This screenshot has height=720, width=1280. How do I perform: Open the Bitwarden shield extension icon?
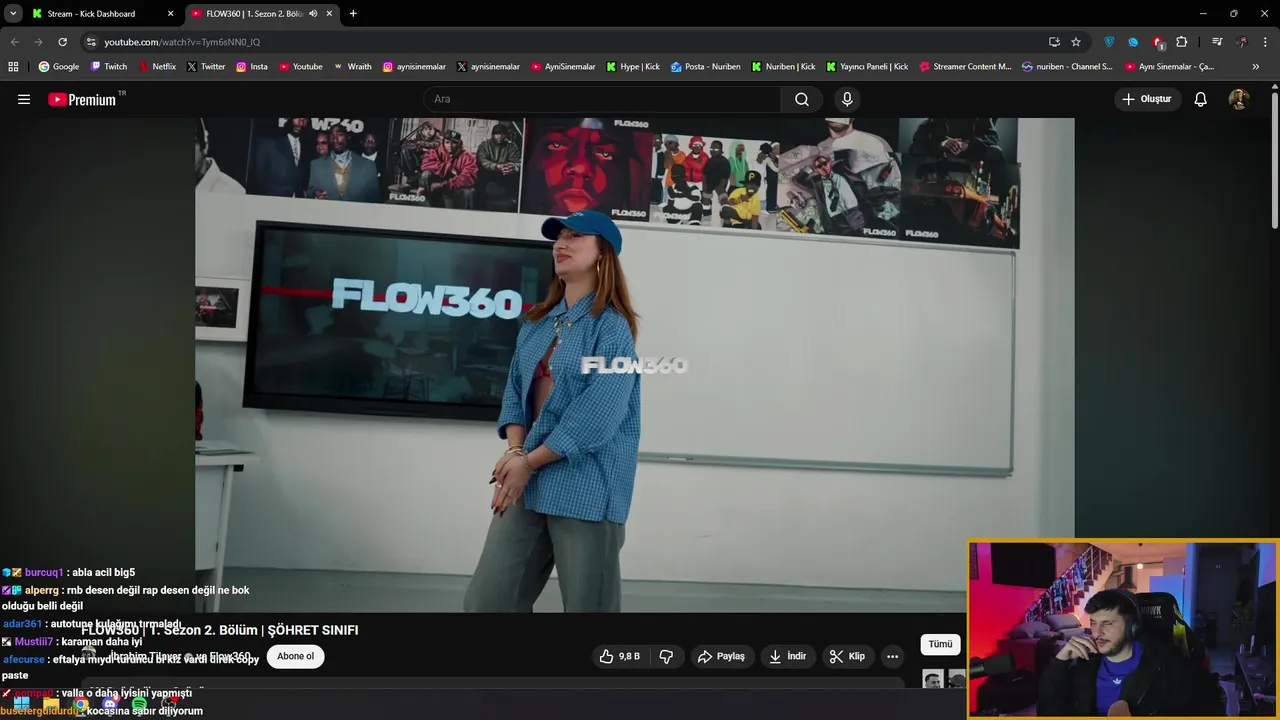pos(1109,42)
